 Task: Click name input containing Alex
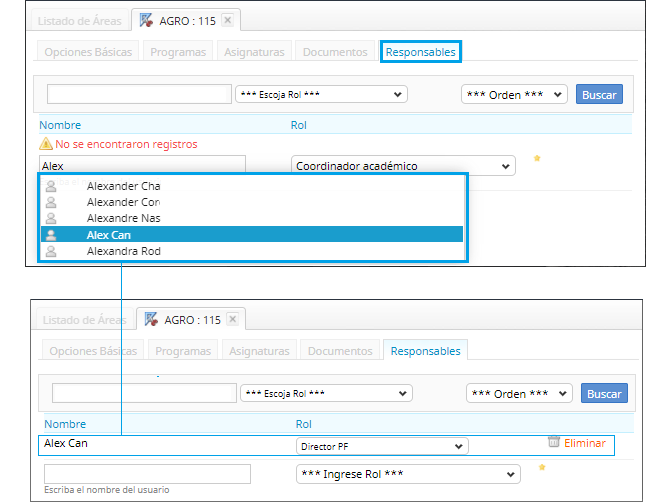pyautogui.click(x=143, y=165)
